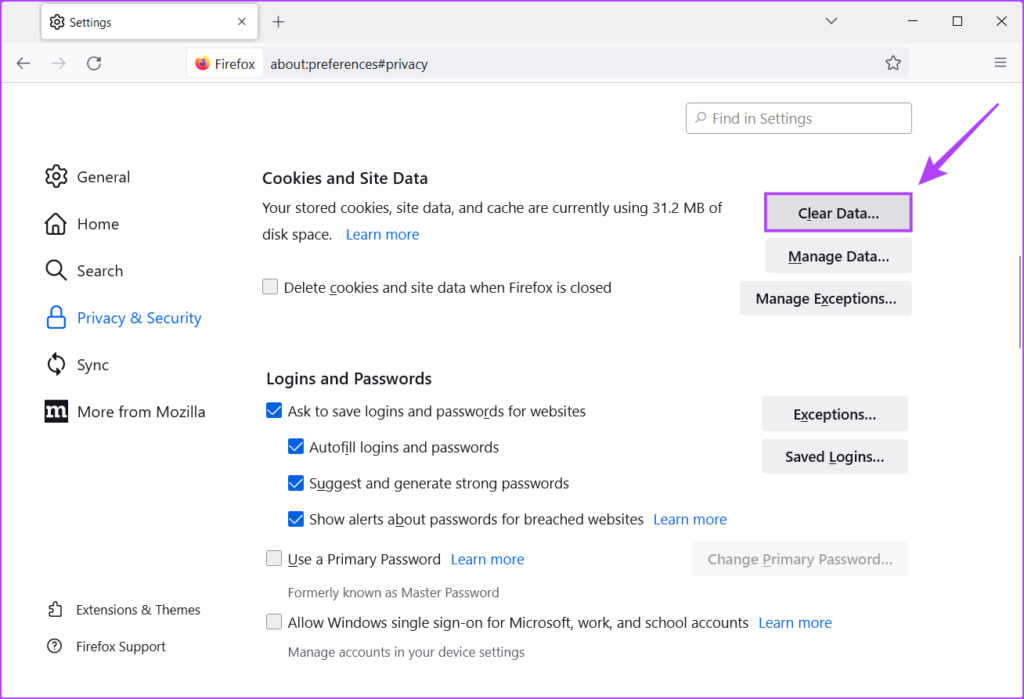Open the Firefox application menu
The image size is (1024, 699).
[x=1000, y=62]
